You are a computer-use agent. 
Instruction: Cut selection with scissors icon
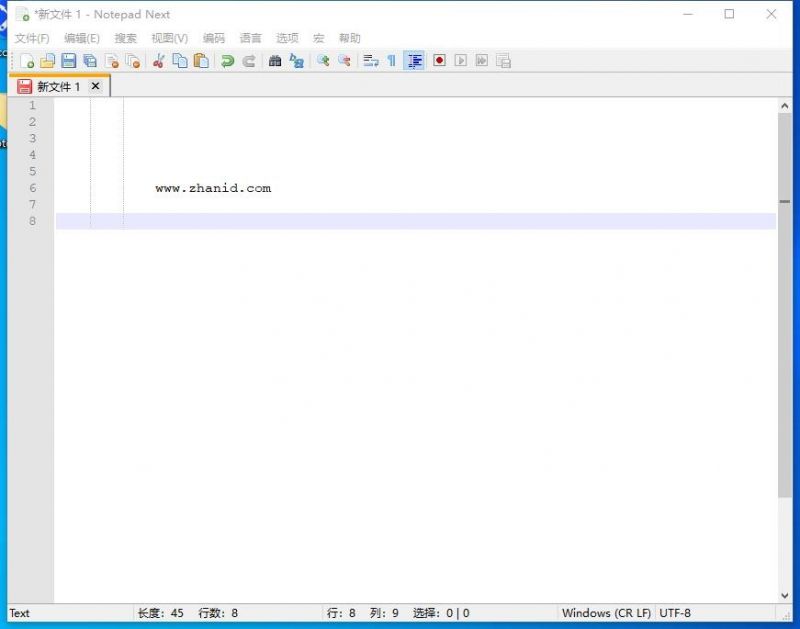159,61
